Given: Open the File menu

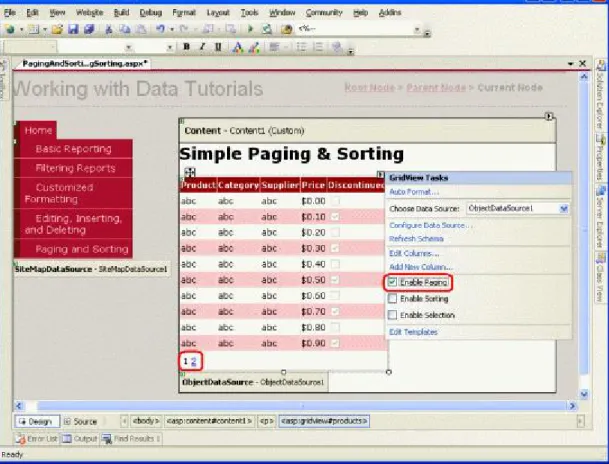Looking at the screenshot, I should [x=10, y=13].
